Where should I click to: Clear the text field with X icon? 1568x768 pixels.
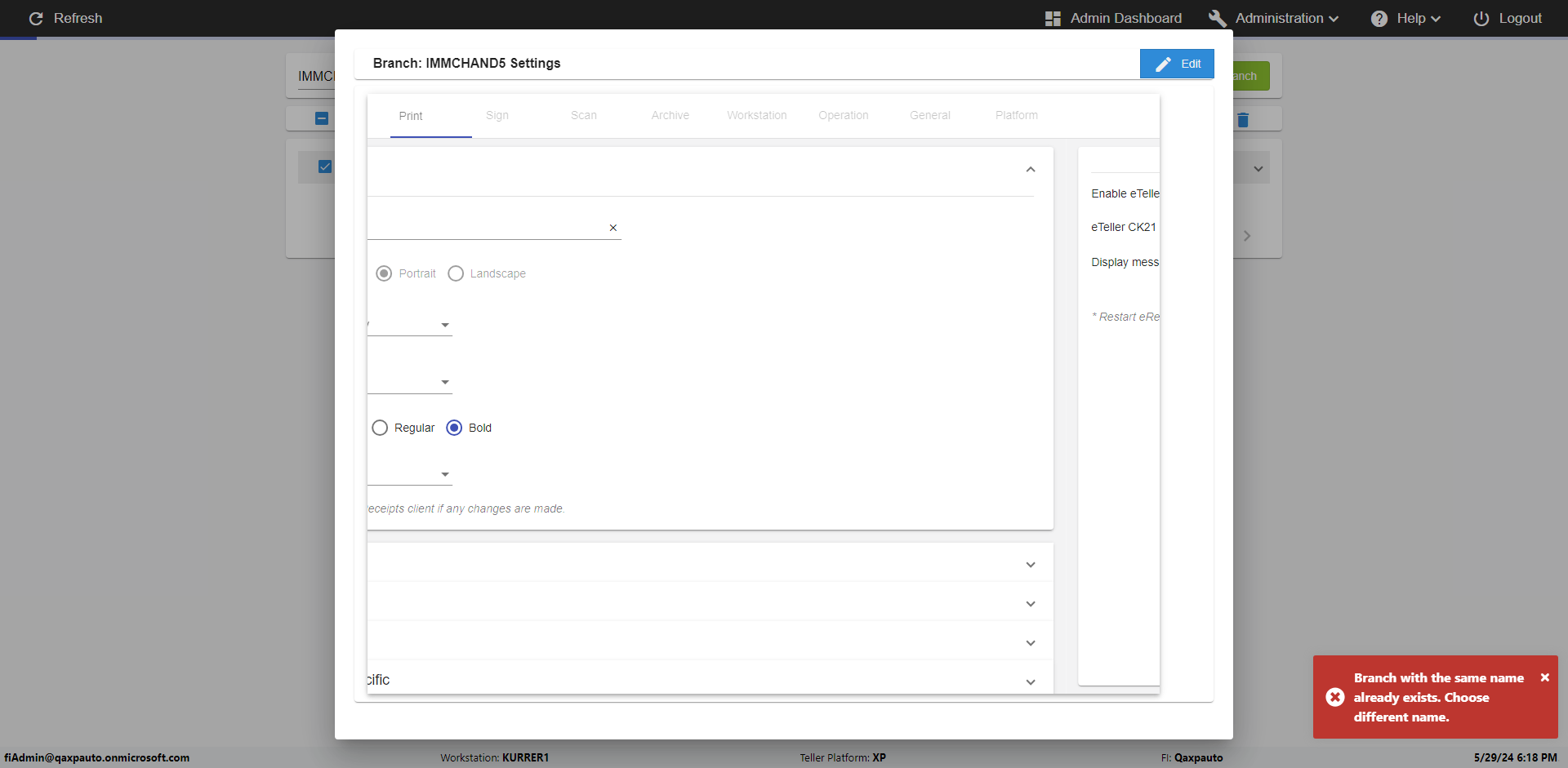(x=612, y=228)
